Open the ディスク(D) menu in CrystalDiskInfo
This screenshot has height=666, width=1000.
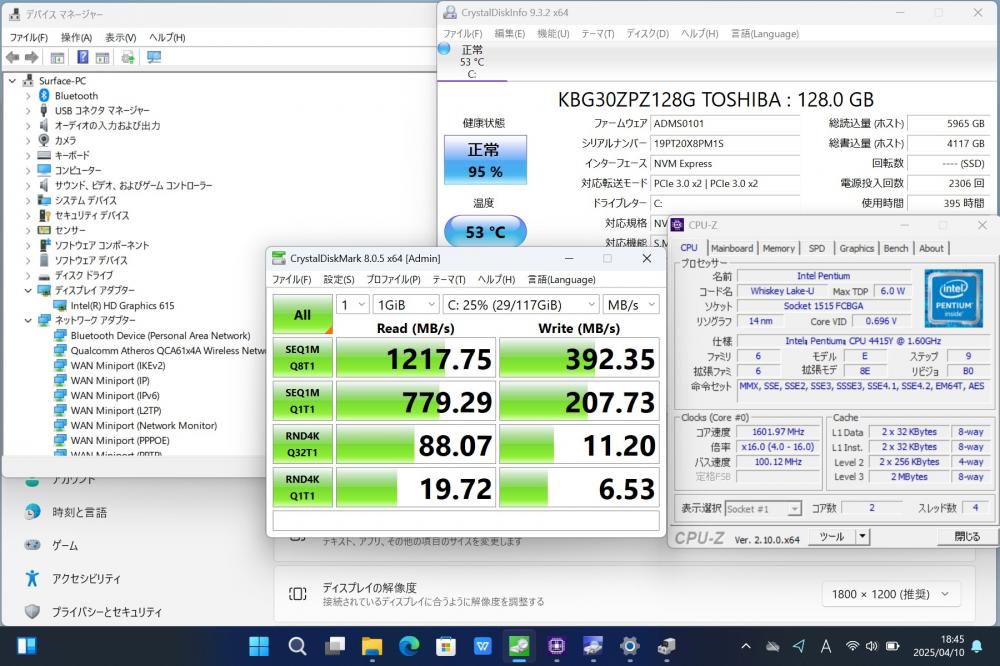647,34
